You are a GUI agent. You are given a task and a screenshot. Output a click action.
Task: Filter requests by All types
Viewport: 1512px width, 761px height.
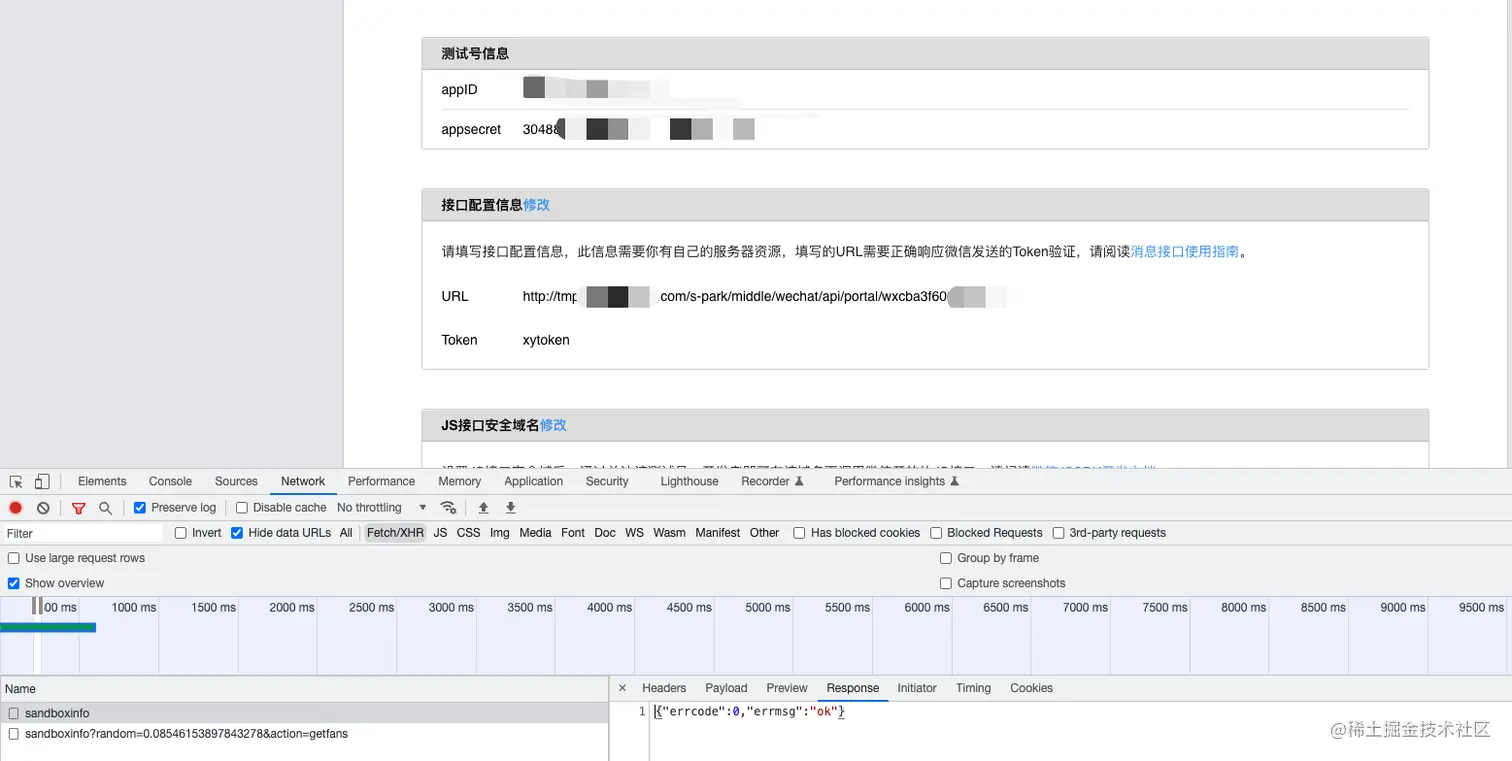346,533
